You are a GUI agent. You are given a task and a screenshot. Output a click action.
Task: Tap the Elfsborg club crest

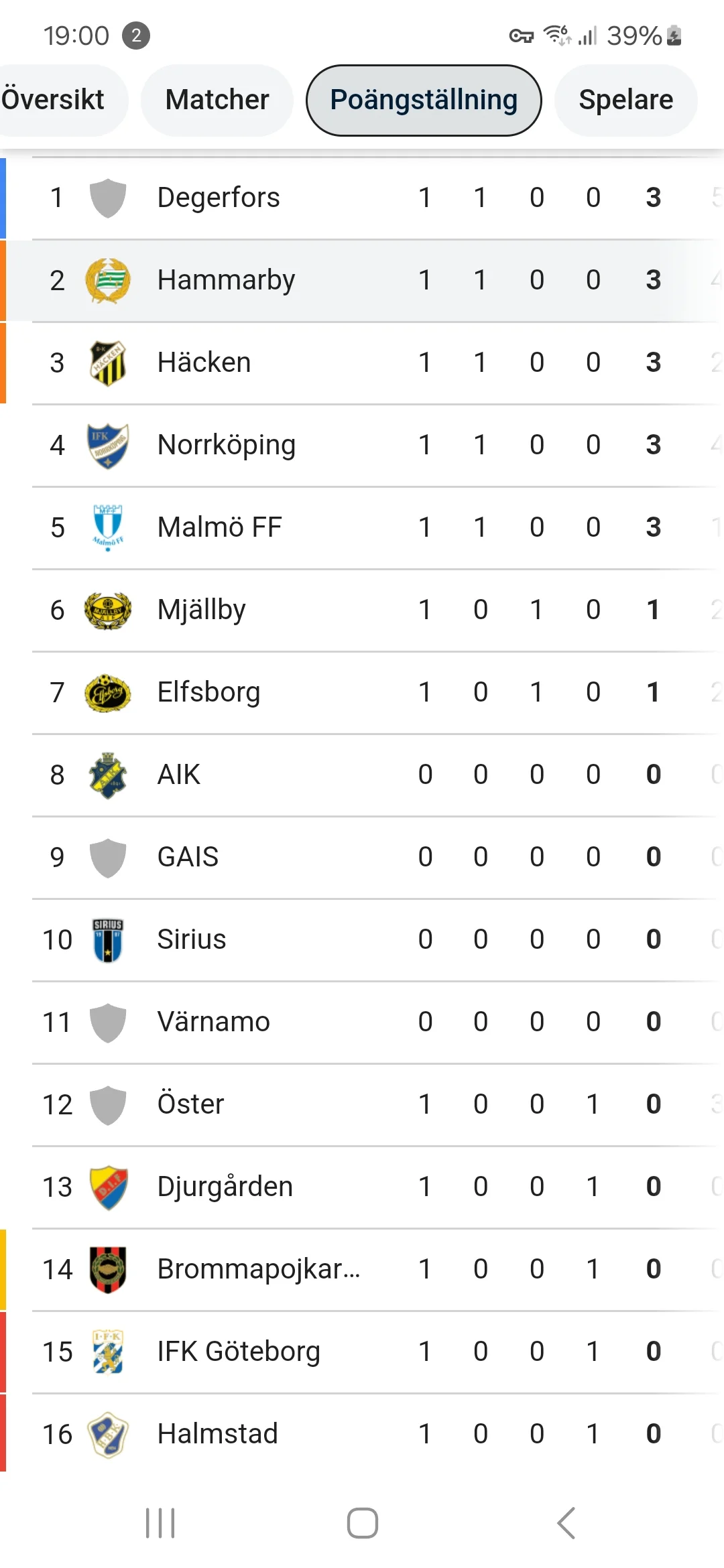click(108, 693)
